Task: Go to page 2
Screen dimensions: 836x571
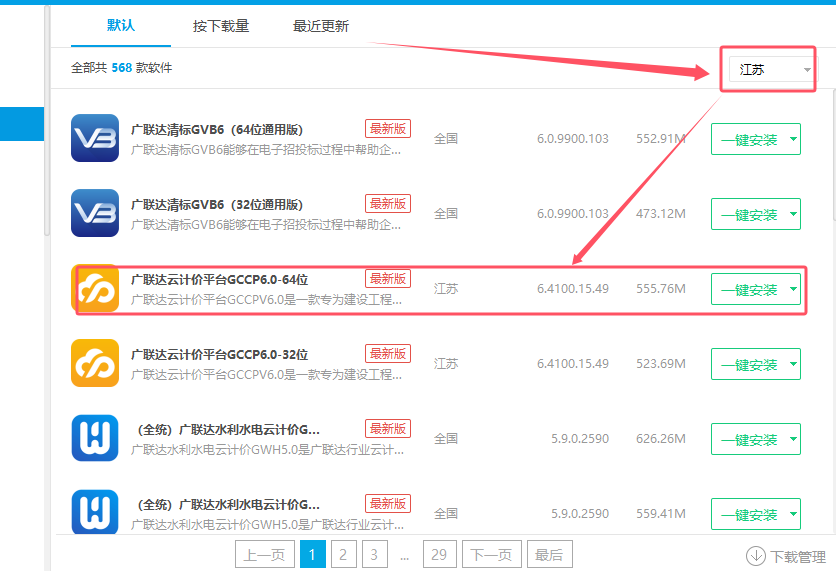Action: pos(343,554)
